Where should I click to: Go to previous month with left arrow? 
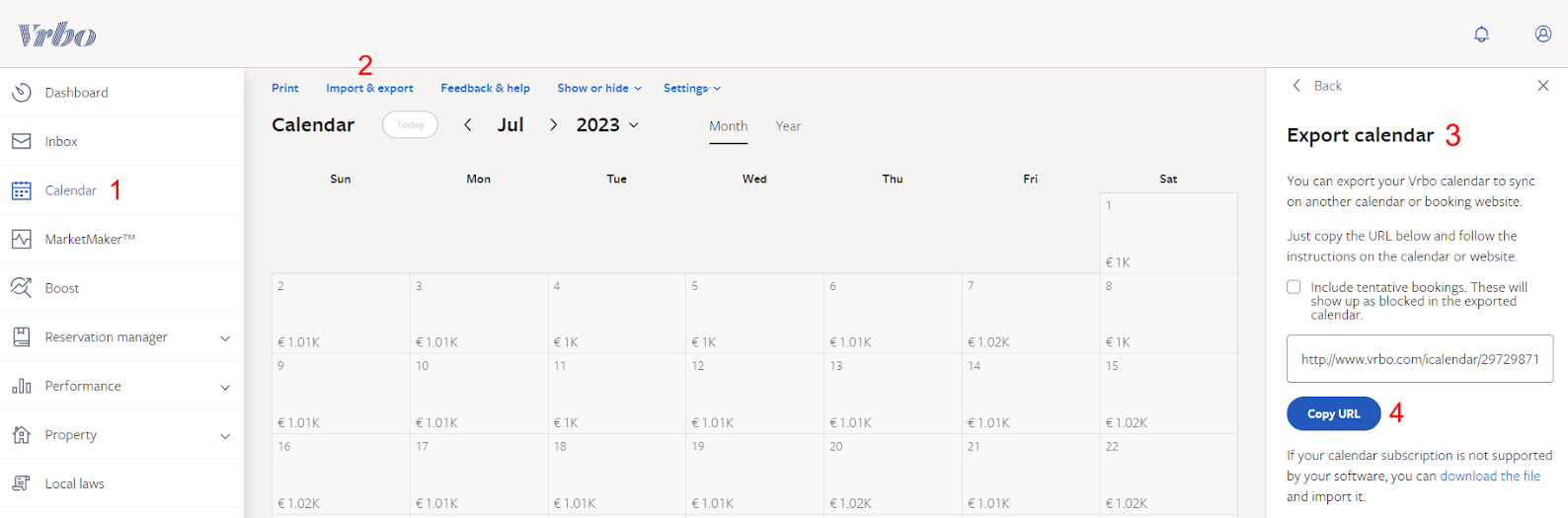(468, 125)
